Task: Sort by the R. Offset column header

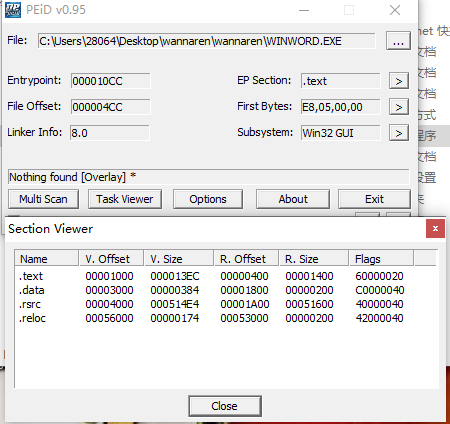Action: click(x=246, y=259)
